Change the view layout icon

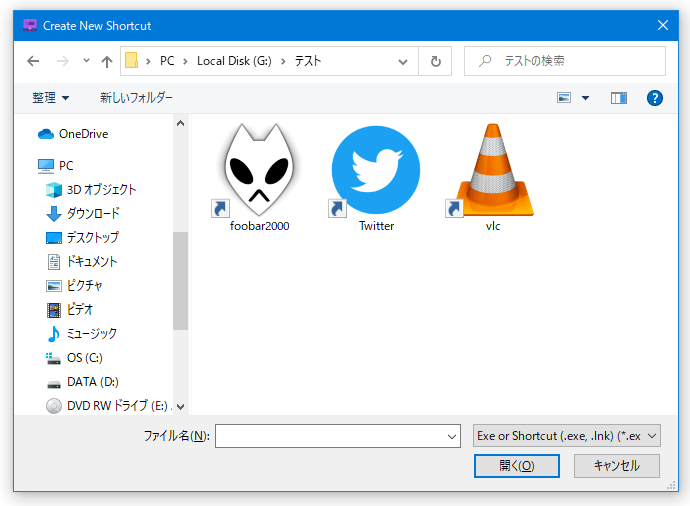pyautogui.click(x=564, y=98)
